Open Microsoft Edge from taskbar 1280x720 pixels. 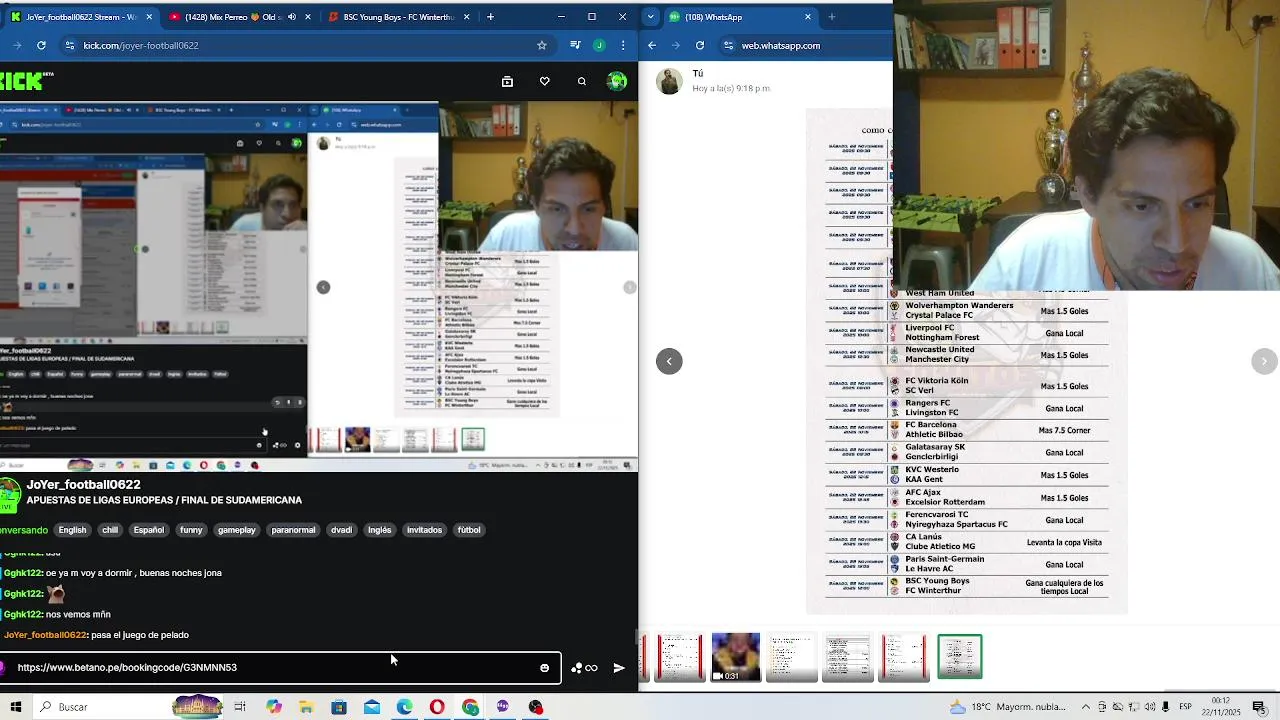click(404, 707)
